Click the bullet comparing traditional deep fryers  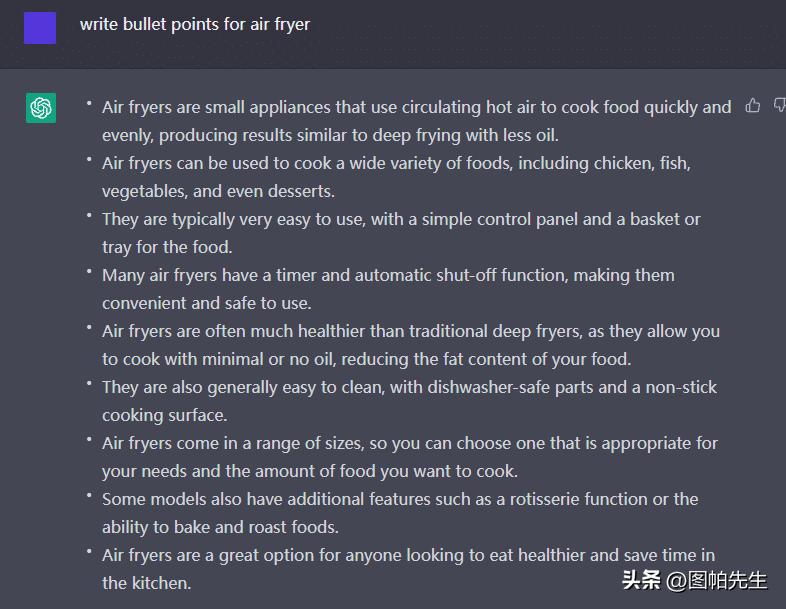coord(410,331)
